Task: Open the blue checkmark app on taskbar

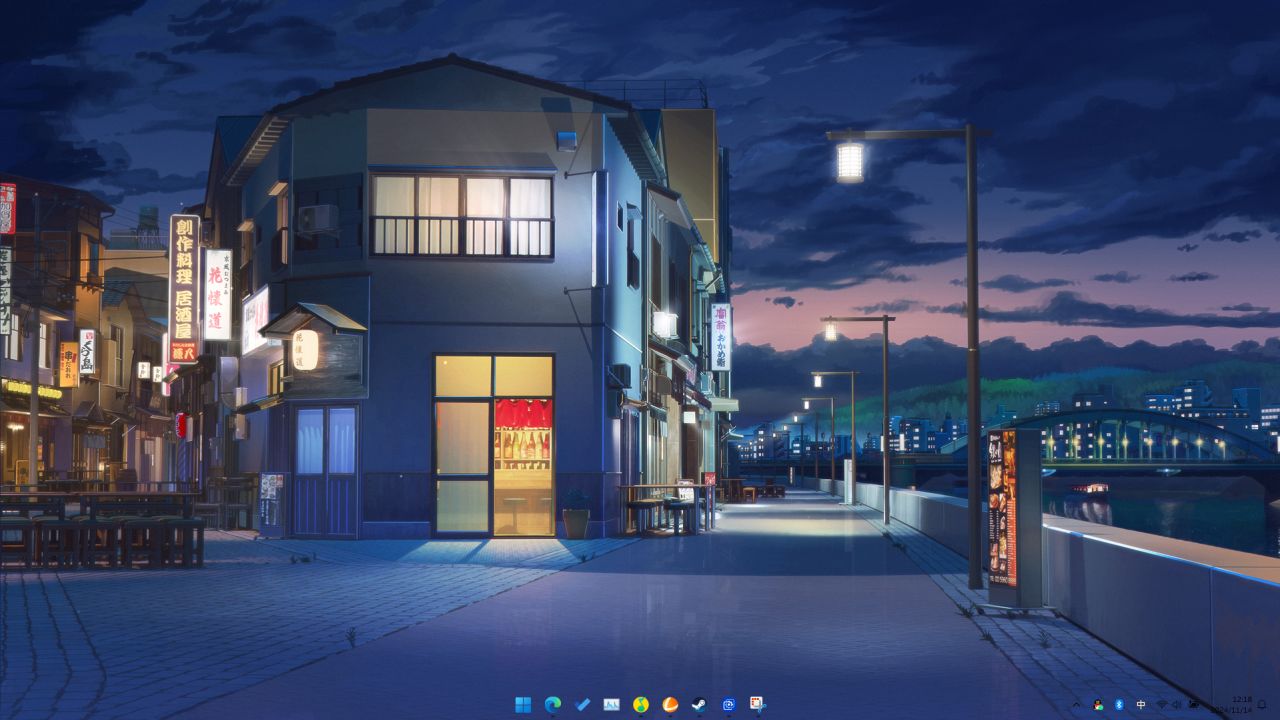Action: tap(582, 704)
